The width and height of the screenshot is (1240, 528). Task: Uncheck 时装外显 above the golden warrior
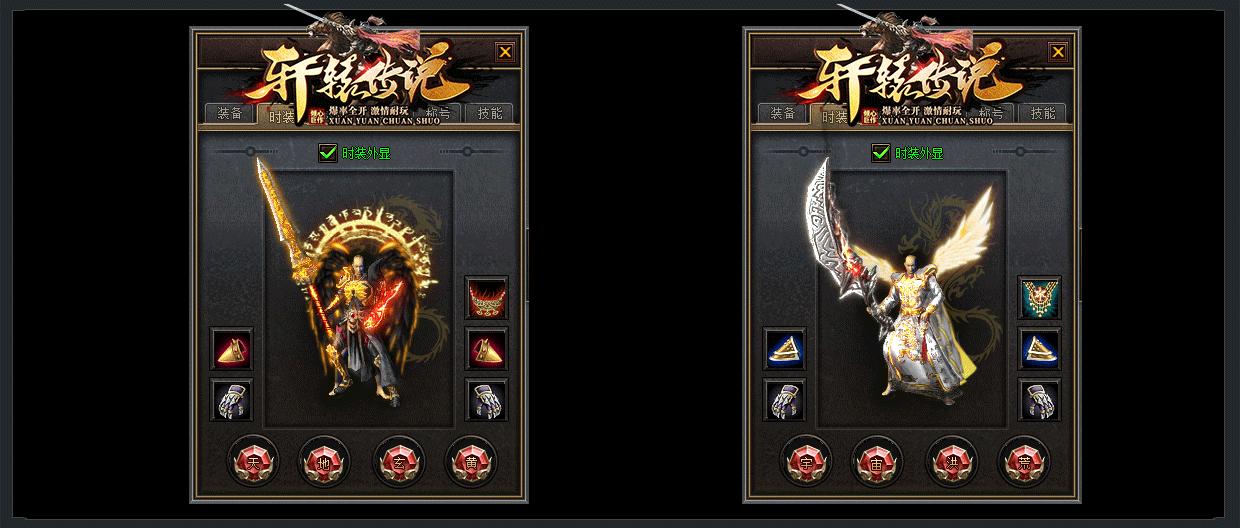328,153
